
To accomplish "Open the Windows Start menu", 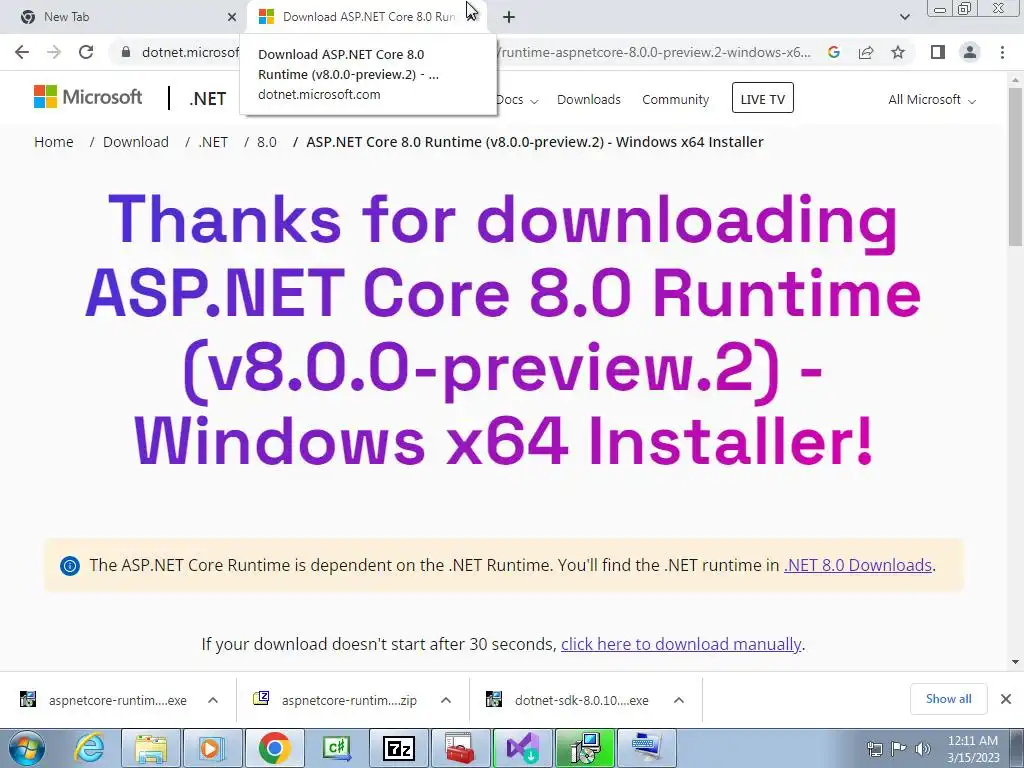I will pyautogui.click(x=26, y=748).
